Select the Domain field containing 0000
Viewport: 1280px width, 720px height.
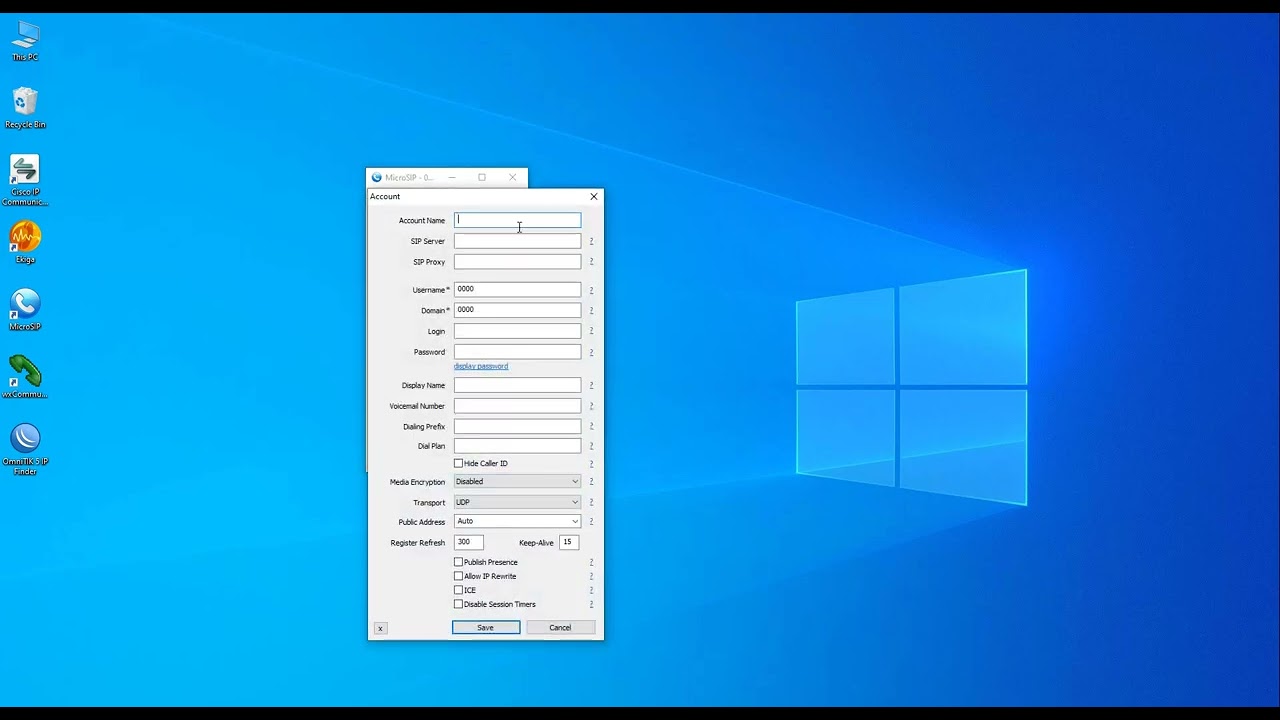[517, 310]
